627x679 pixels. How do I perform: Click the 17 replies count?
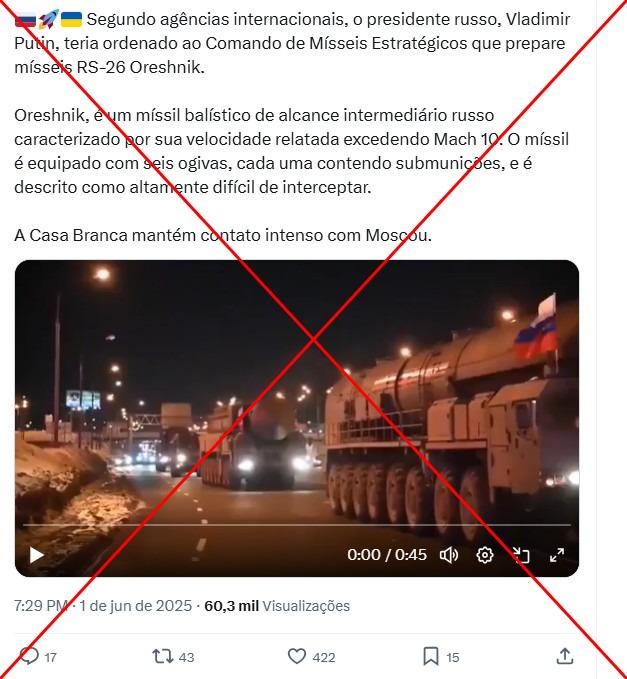point(51,657)
